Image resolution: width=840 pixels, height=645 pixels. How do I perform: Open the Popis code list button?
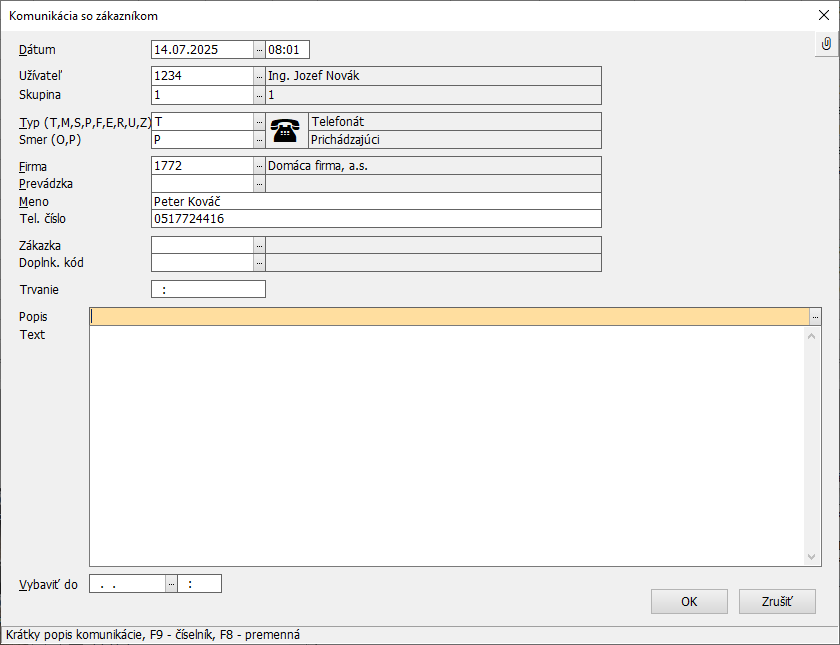click(x=815, y=317)
